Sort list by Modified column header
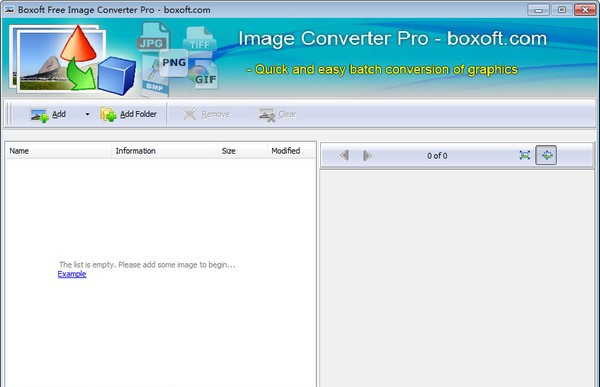This screenshot has height=387, width=600. (x=291, y=151)
